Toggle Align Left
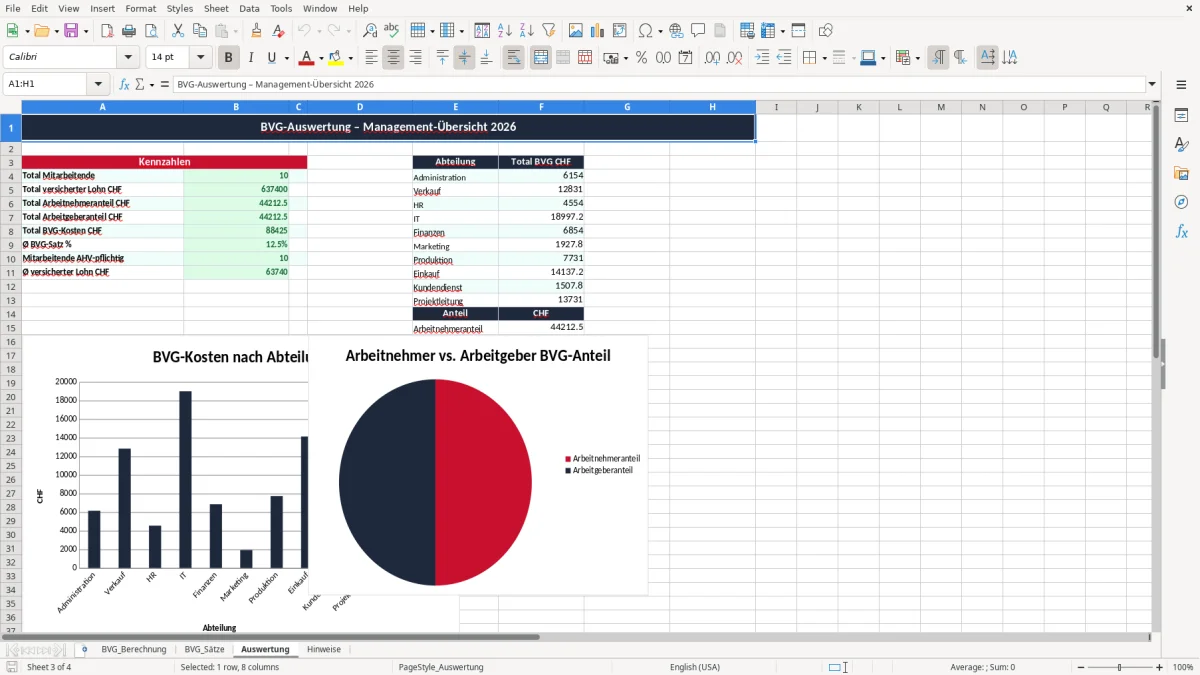Viewport: 1200px width, 675px height. (372, 58)
